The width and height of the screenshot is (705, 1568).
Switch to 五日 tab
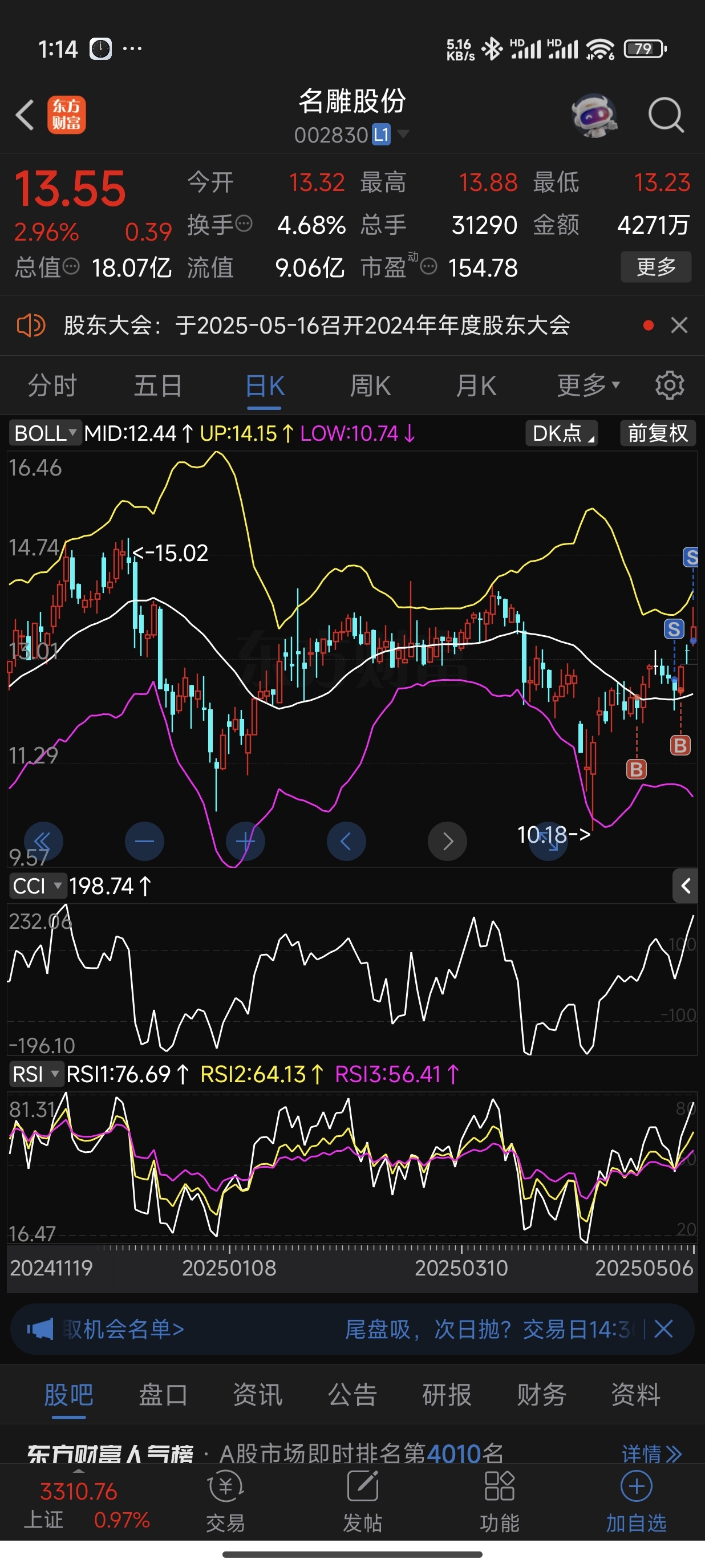click(x=157, y=385)
